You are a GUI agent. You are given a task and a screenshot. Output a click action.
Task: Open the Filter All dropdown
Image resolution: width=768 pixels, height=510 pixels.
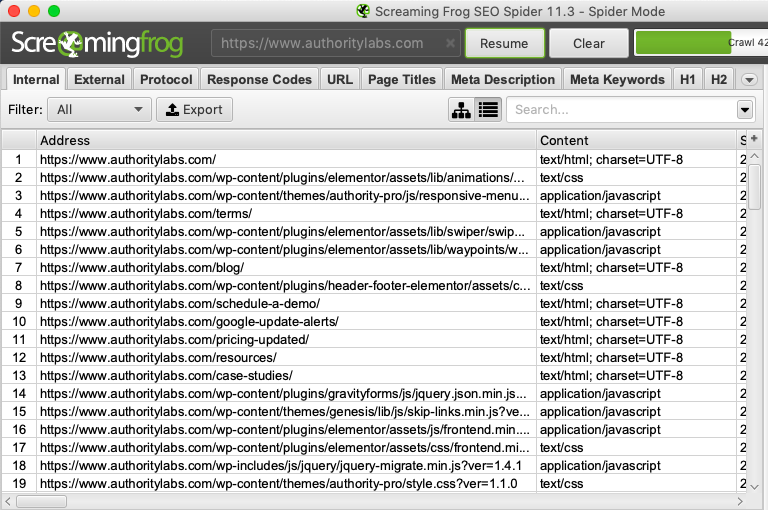click(99, 109)
